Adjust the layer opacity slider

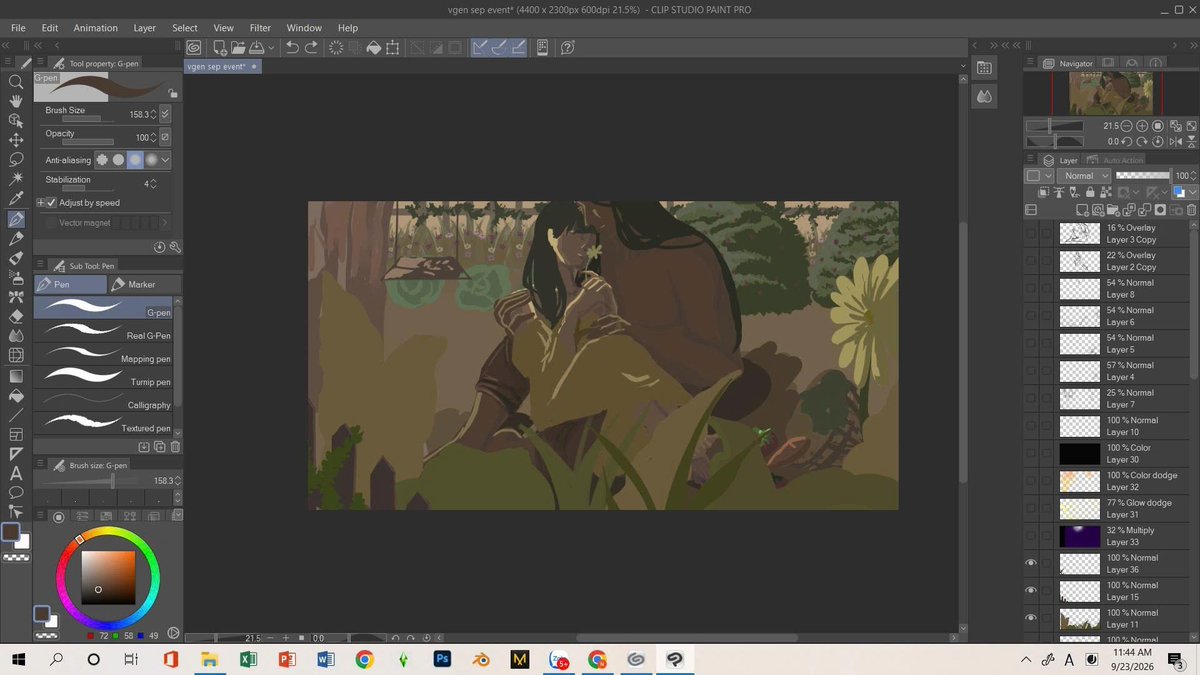click(x=1142, y=175)
